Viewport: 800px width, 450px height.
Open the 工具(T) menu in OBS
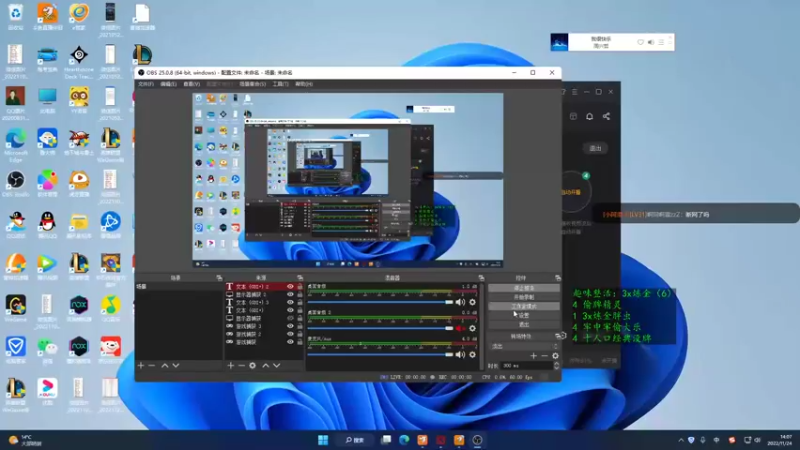pos(281,84)
